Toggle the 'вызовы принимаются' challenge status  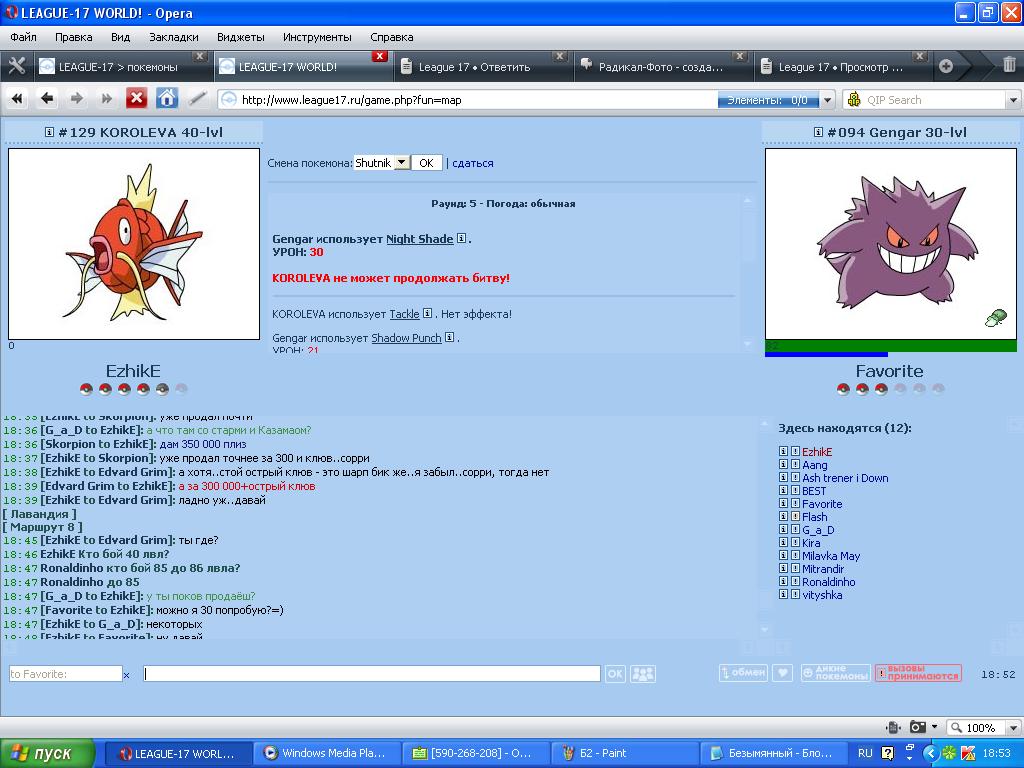tap(918, 673)
